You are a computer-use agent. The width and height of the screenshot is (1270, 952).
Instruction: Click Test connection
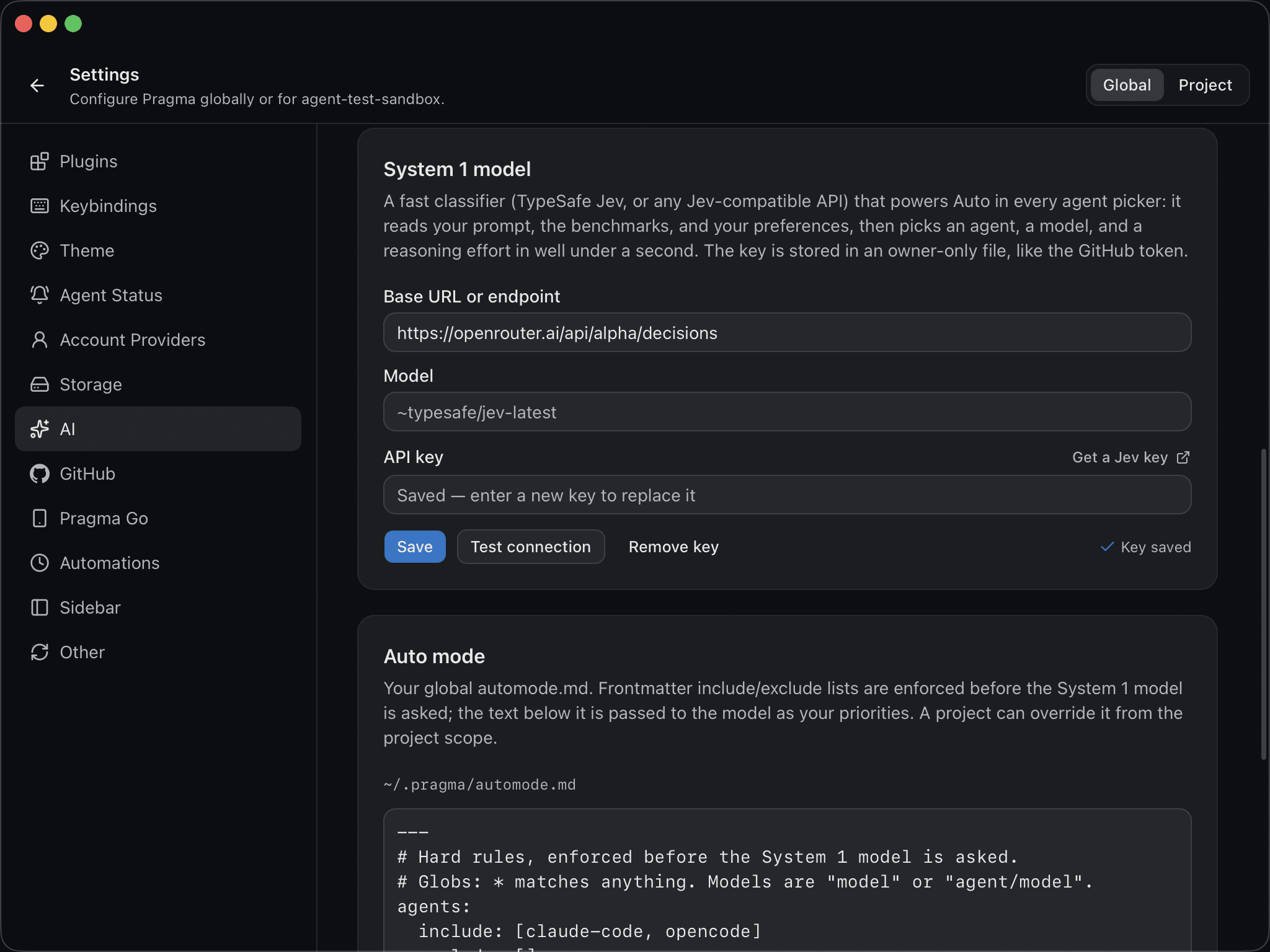click(x=531, y=547)
